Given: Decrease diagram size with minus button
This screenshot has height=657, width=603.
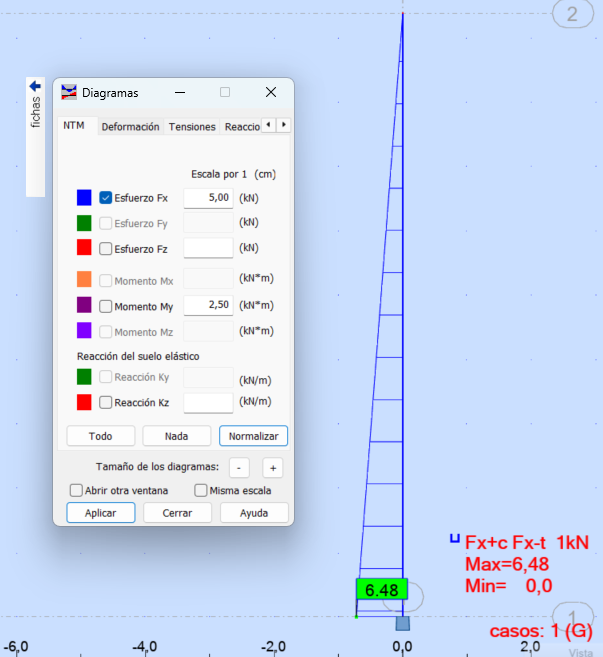Looking at the screenshot, I should [x=239, y=467].
